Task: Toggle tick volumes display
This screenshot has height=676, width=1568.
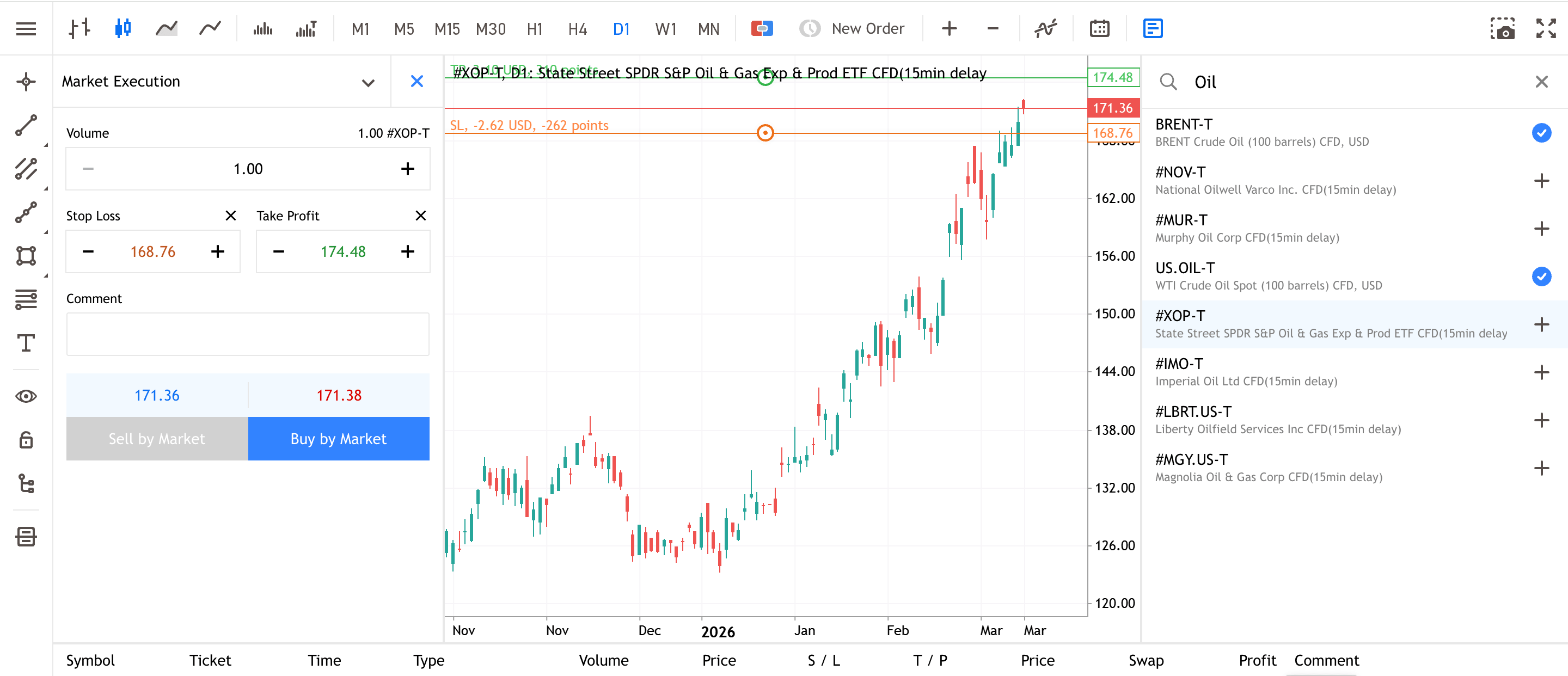Action: [262, 29]
